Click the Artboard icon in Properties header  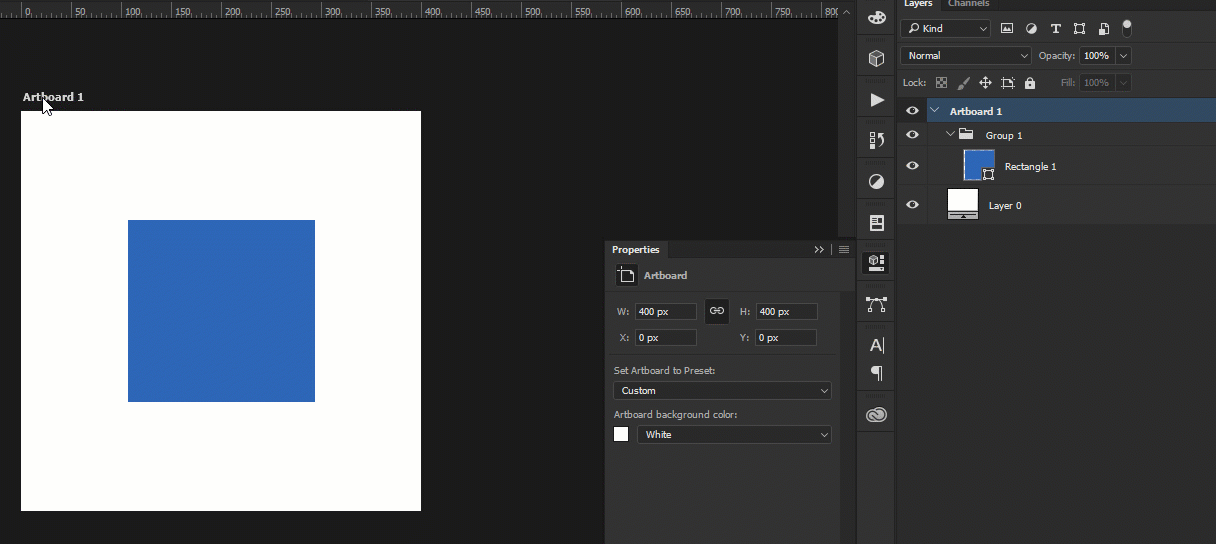[x=626, y=275]
